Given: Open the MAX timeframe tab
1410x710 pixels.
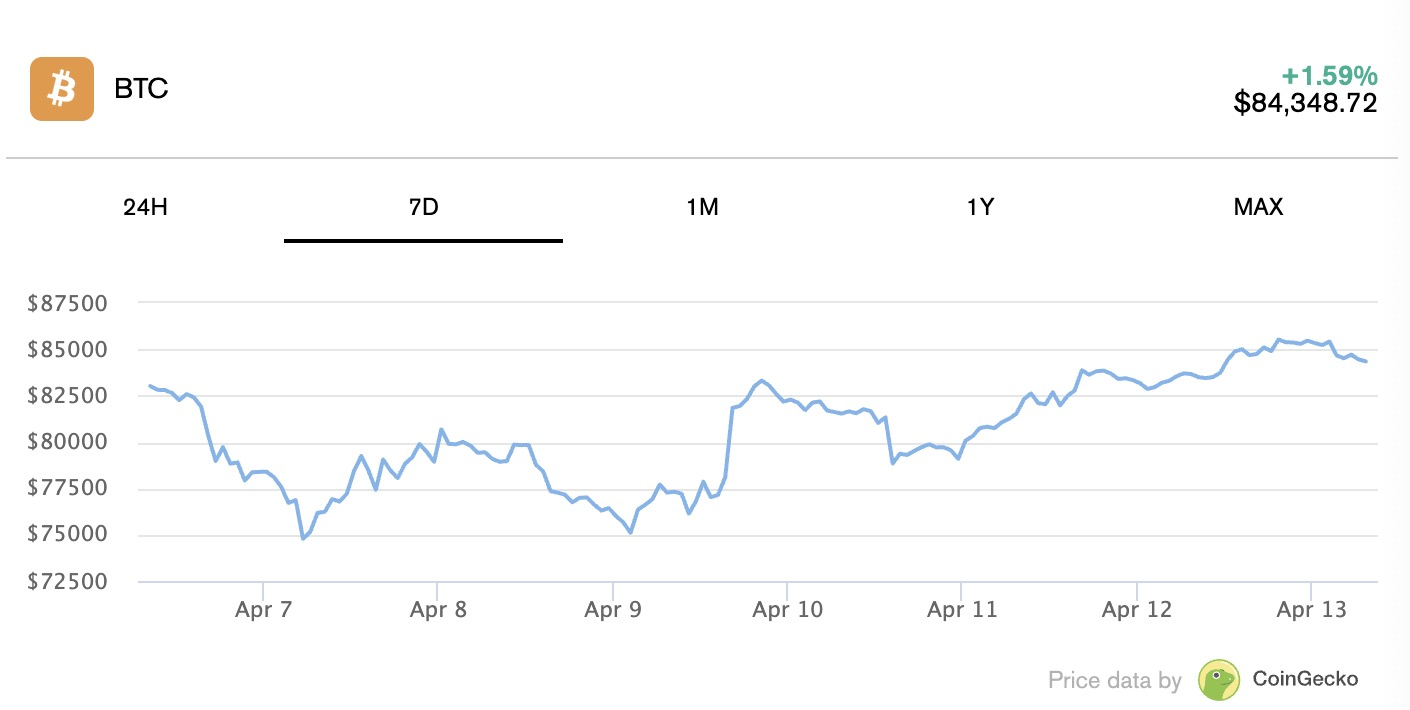Looking at the screenshot, I should tap(1258, 208).
